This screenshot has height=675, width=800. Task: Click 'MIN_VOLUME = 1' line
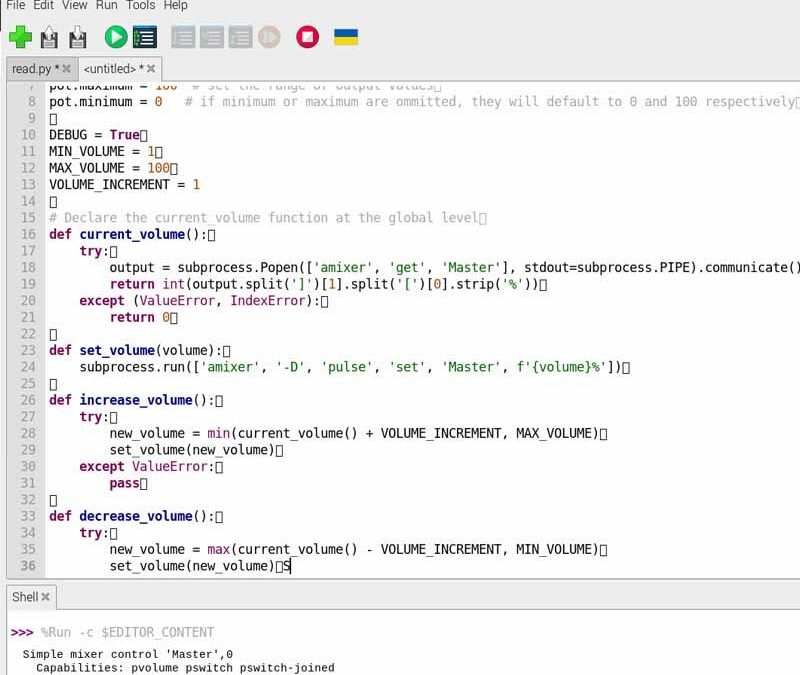(102, 152)
